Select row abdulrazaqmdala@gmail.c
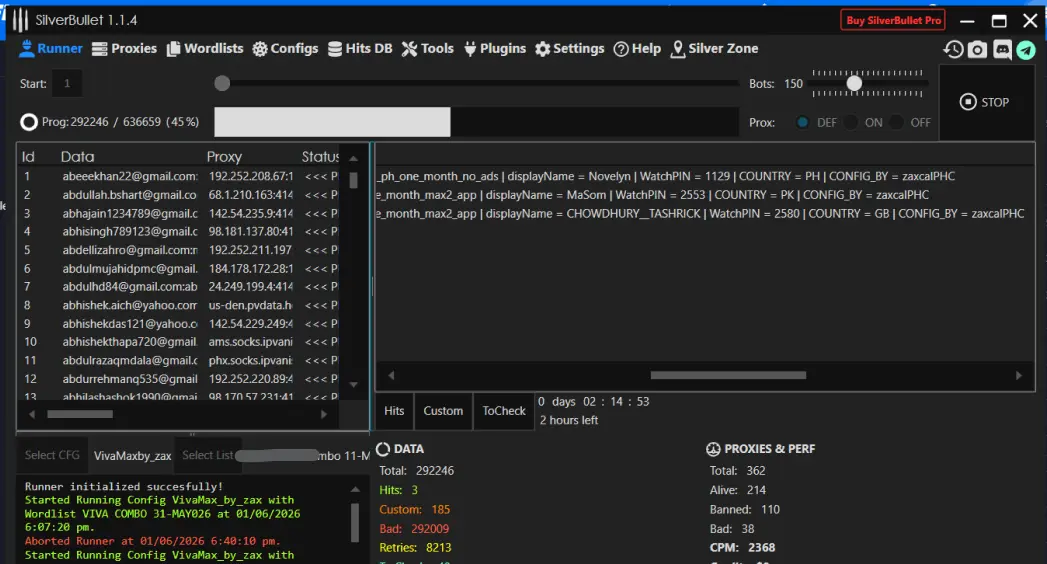The image size is (1047, 564). [x=179, y=360]
